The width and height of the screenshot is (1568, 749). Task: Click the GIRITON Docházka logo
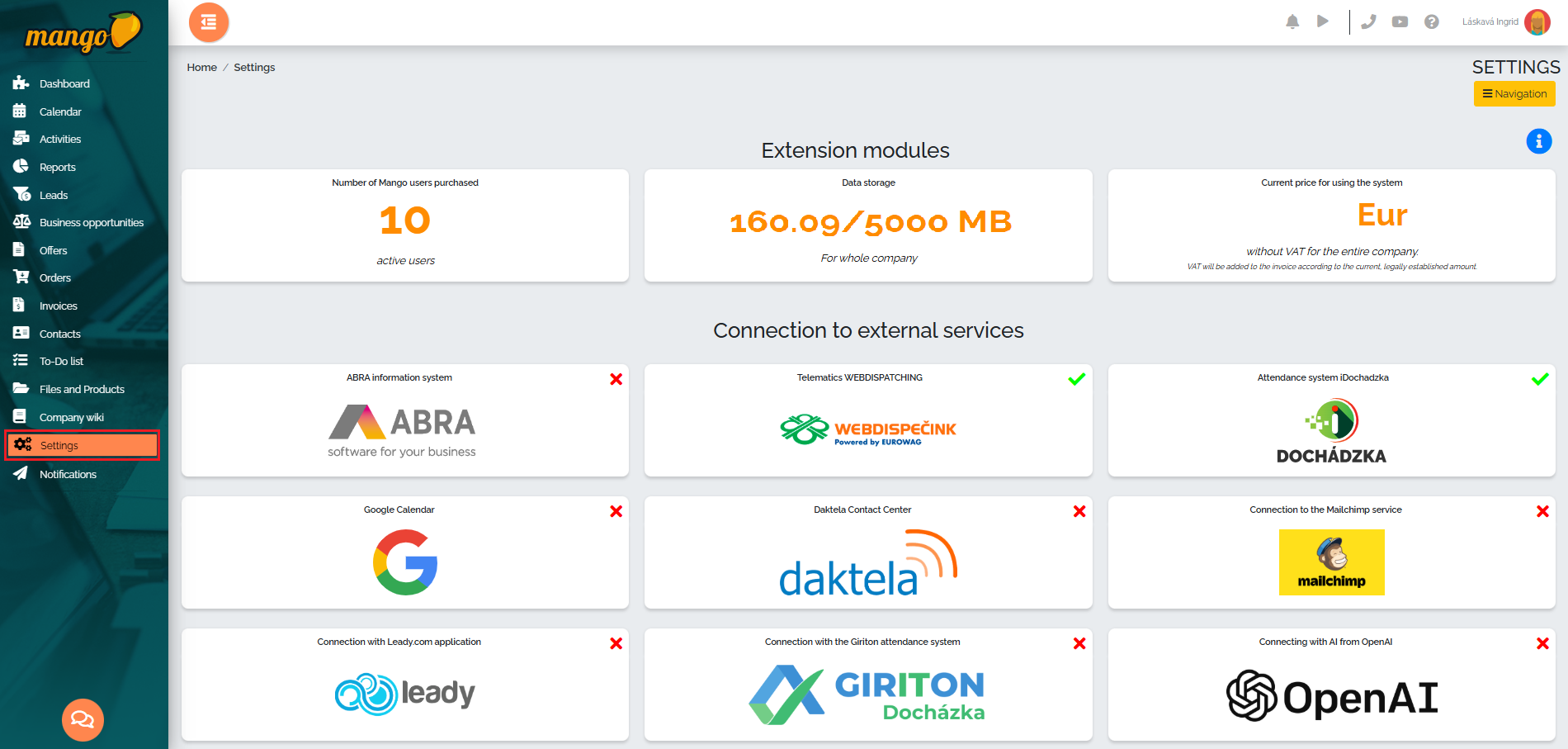[867, 694]
